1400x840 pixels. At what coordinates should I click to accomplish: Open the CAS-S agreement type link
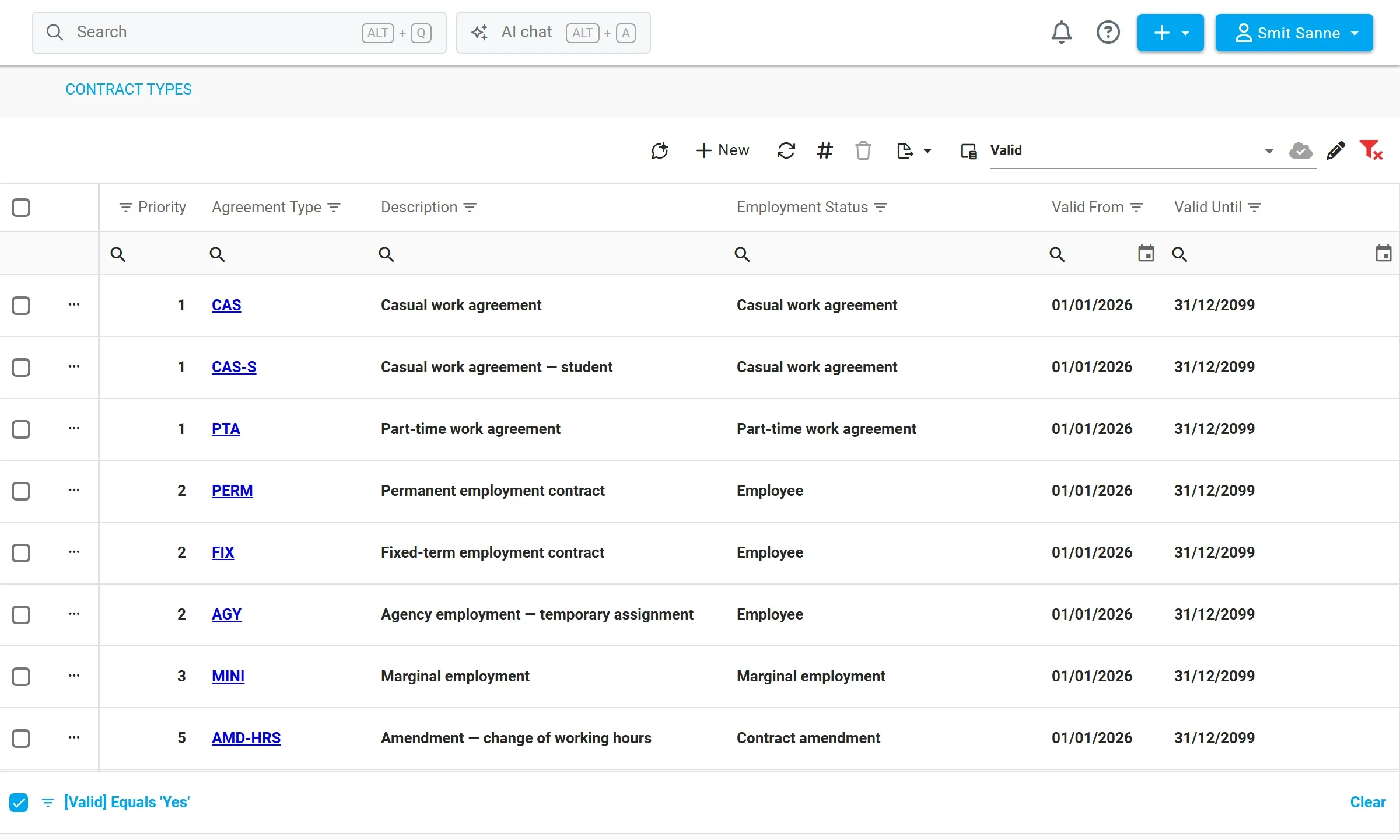[x=234, y=367]
